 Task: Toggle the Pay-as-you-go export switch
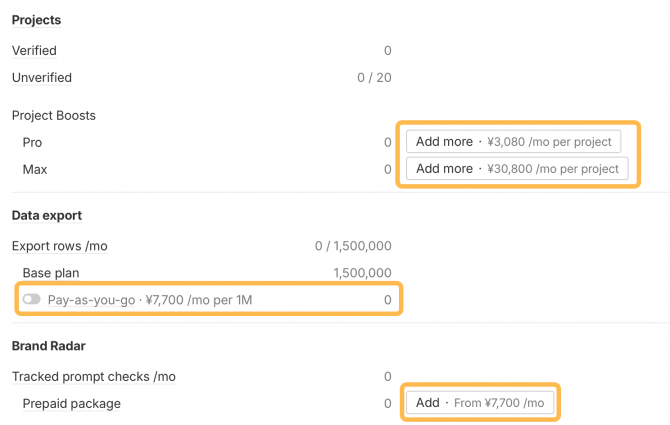pos(31,299)
